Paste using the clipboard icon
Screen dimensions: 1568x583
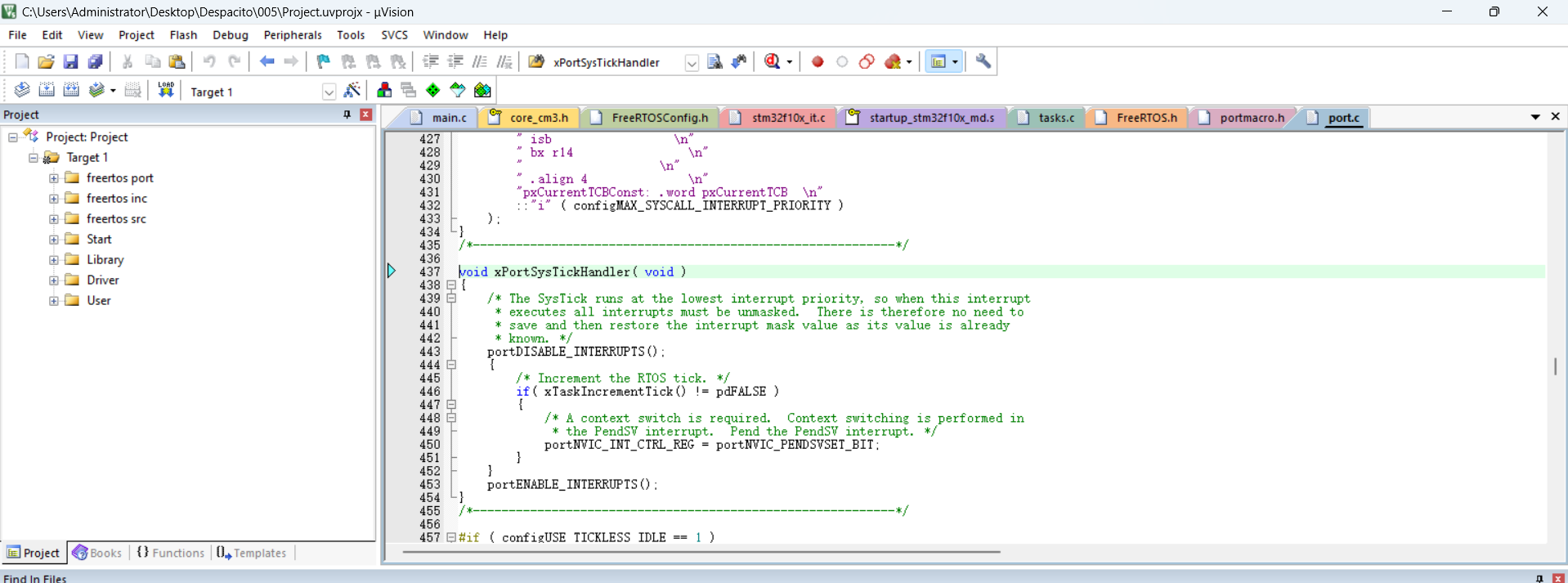click(177, 61)
